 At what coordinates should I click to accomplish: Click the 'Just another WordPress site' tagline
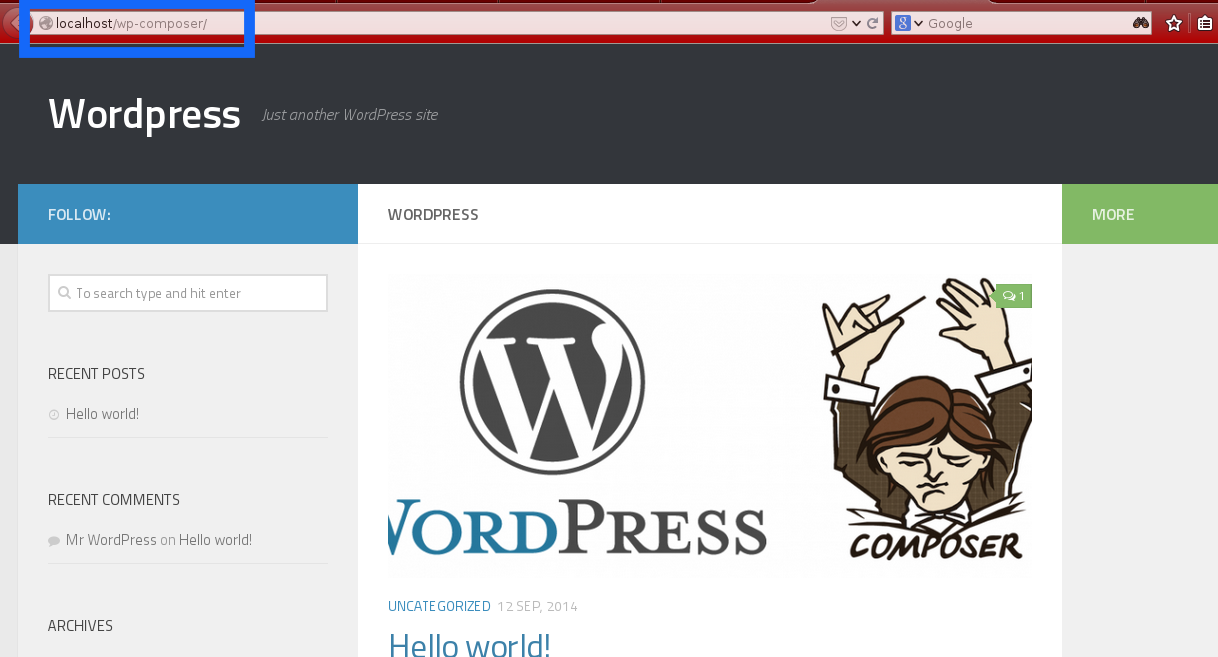350,115
